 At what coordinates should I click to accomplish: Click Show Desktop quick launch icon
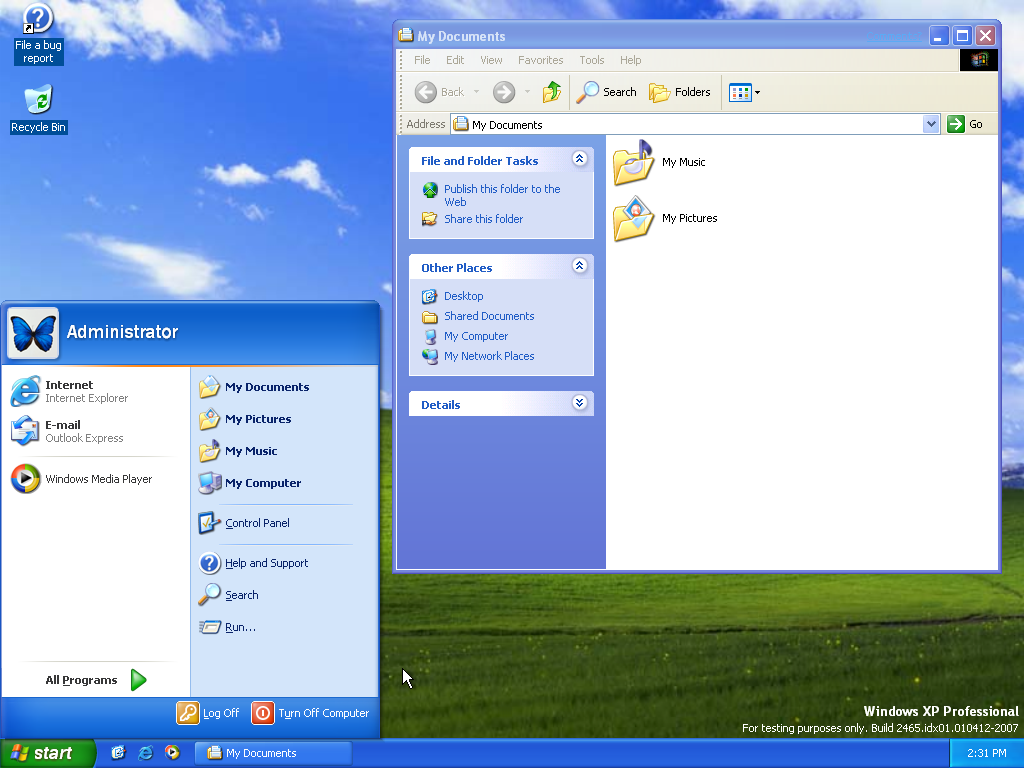tap(119, 753)
